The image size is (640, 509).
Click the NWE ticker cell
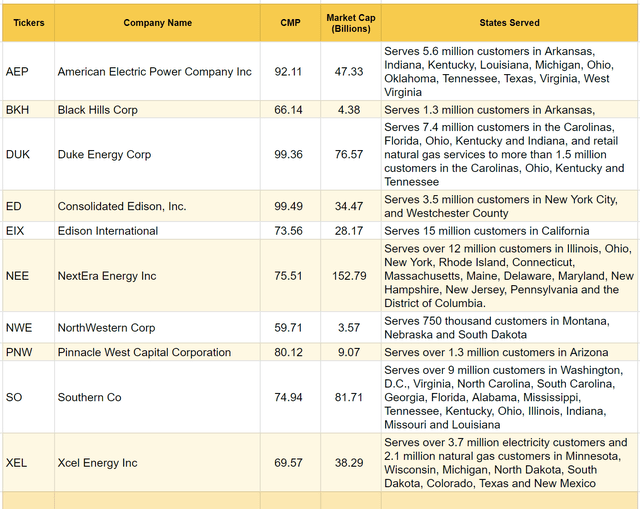(x=28, y=327)
